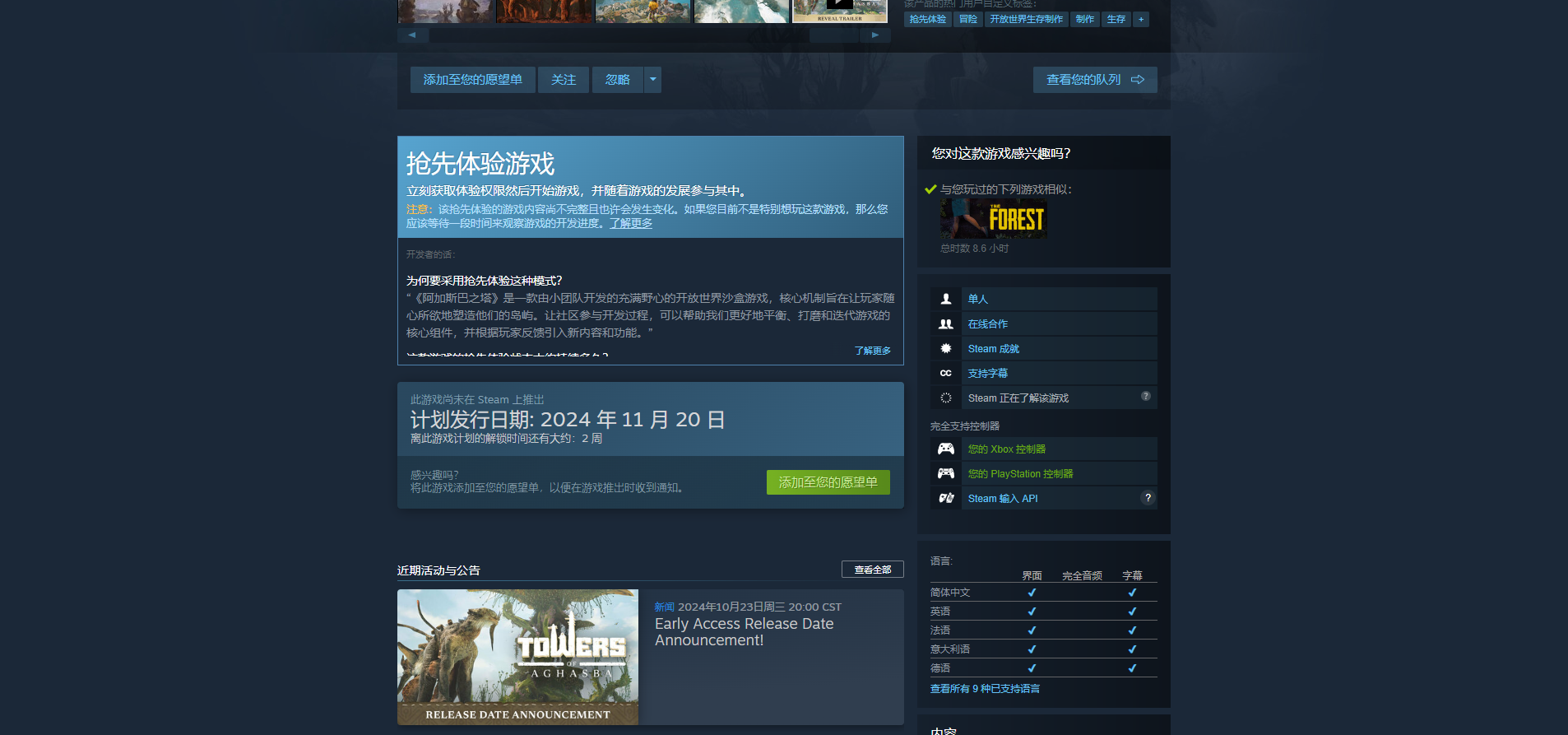Screen dimensions: 1568x735
Task: Open 查看您的队列 button
Action: [x=1095, y=80]
